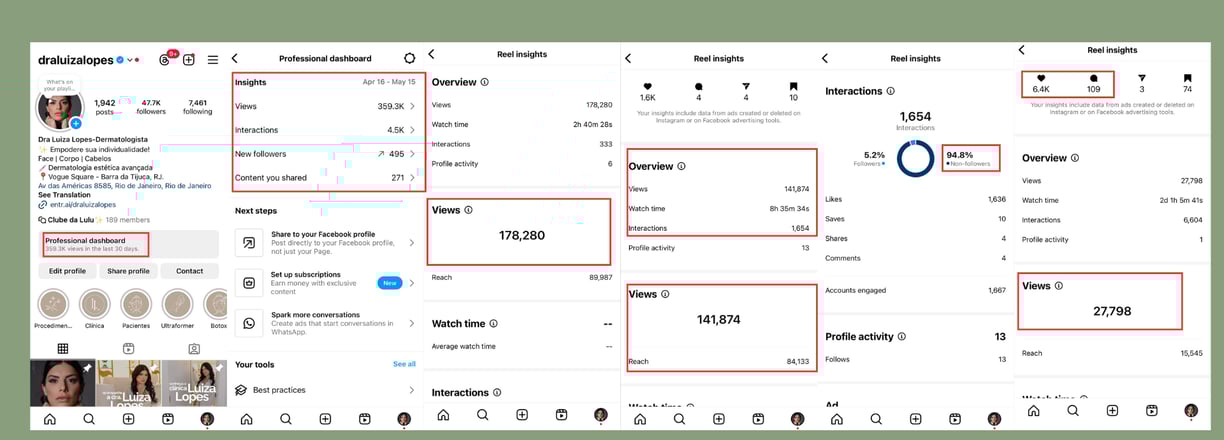Open Ultraformer story highlight
The image size is (1224, 440).
click(x=177, y=309)
